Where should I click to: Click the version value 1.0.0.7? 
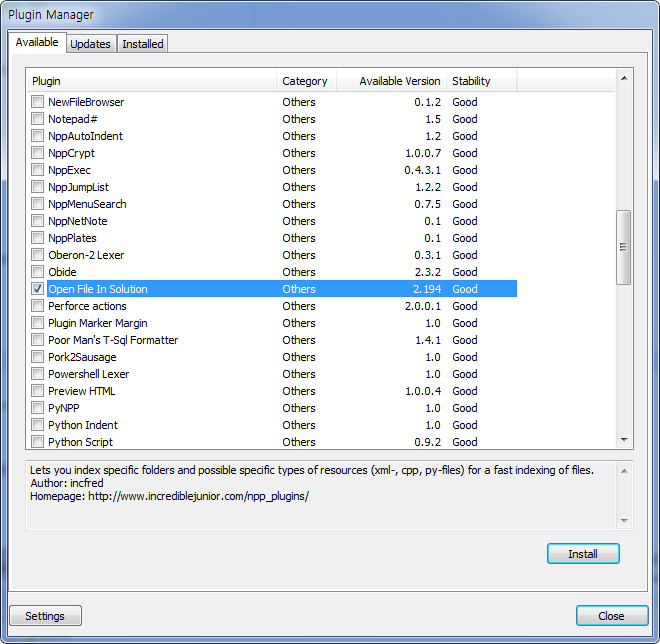coord(423,153)
